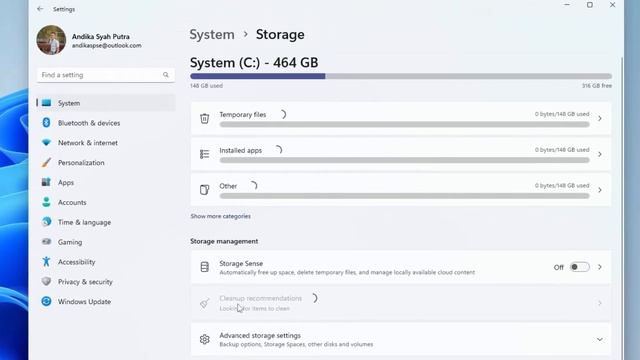Open the Apps settings page
Viewport: 640px width, 360px height.
(106, 182)
